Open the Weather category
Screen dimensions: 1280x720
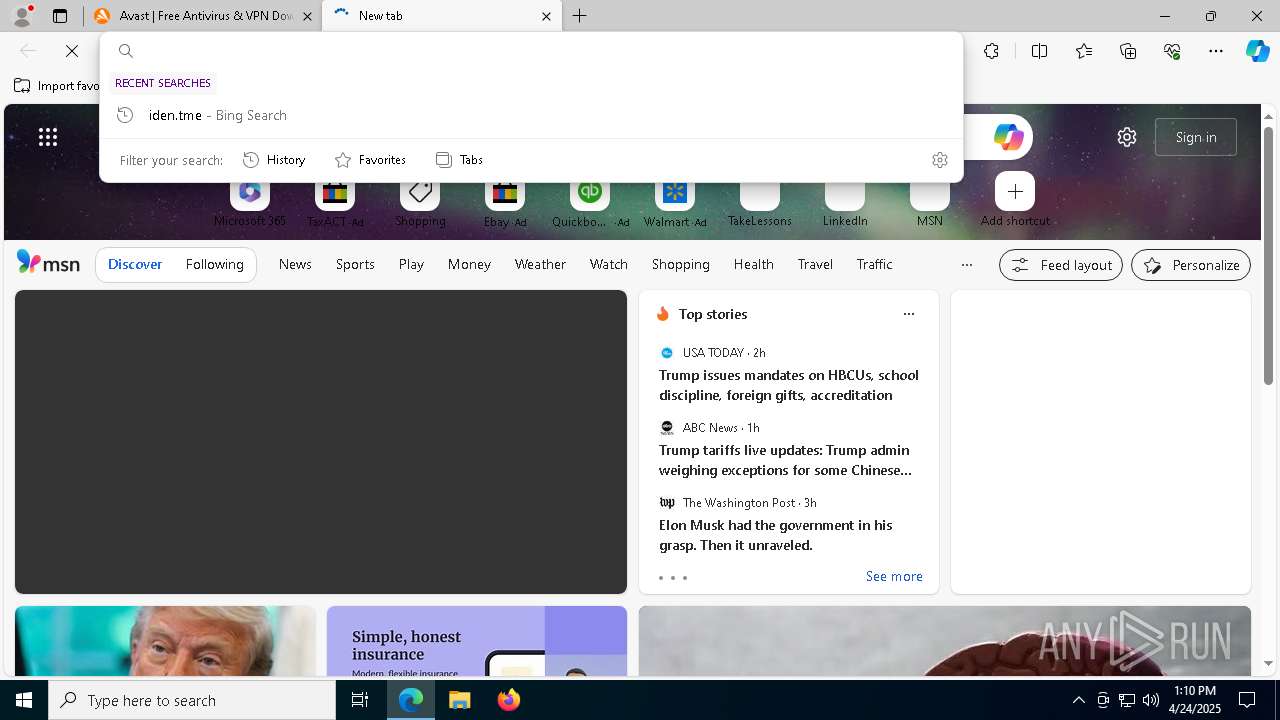pyautogui.click(x=540, y=265)
